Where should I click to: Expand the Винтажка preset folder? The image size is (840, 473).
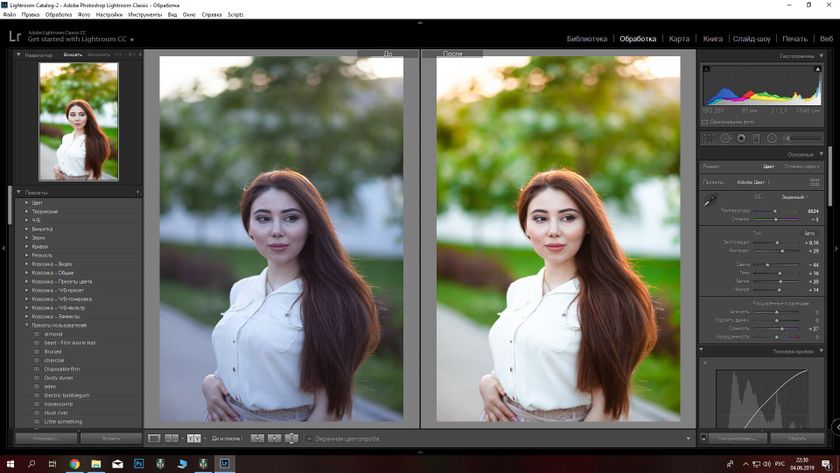pyautogui.click(x=27, y=229)
